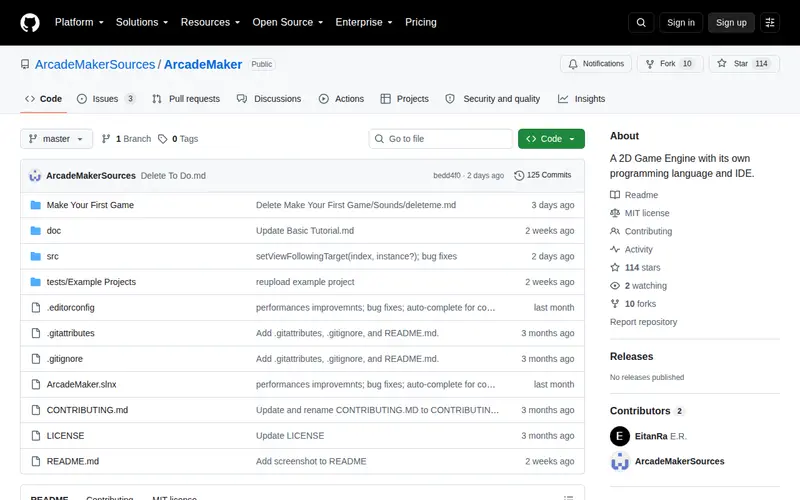800x500 pixels.
Task: Open the master branch dropdown
Action: tap(56, 139)
